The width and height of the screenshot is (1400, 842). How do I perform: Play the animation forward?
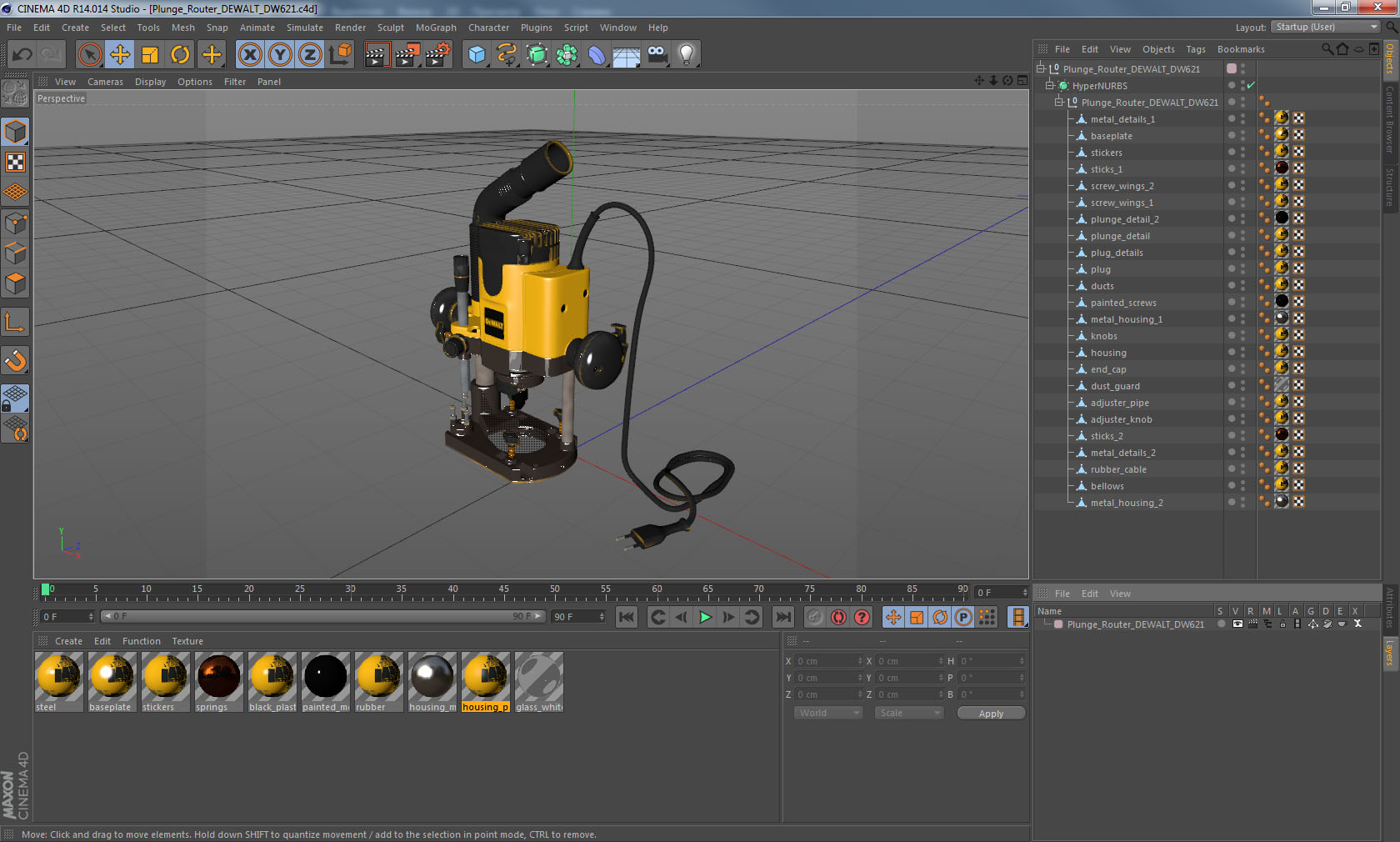coord(705,617)
